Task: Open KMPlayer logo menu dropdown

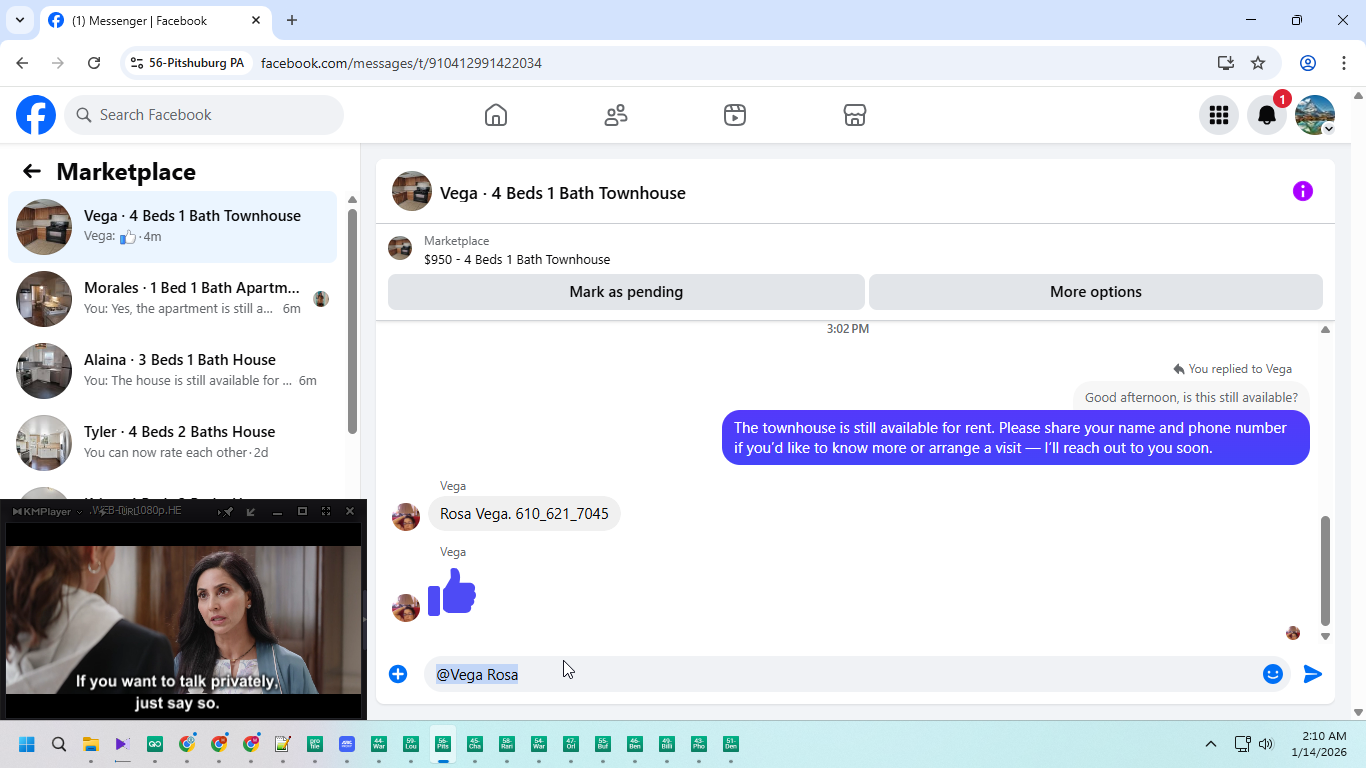Action: point(46,512)
